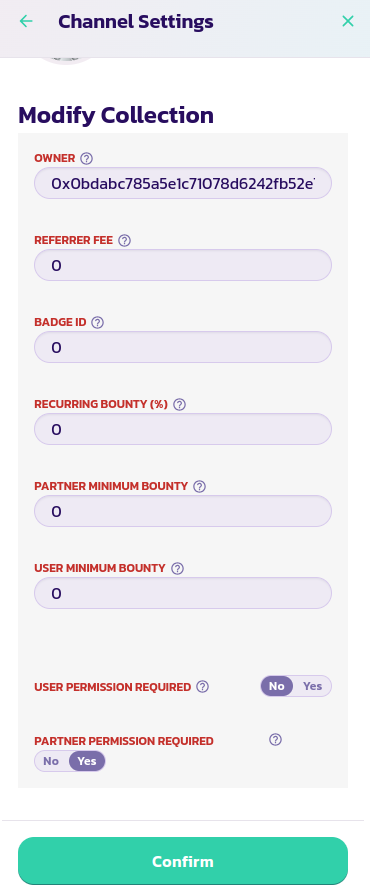This screenshot has width=370, height=891.
Task: Show help for User Permission Required
Action: (202, 686)
